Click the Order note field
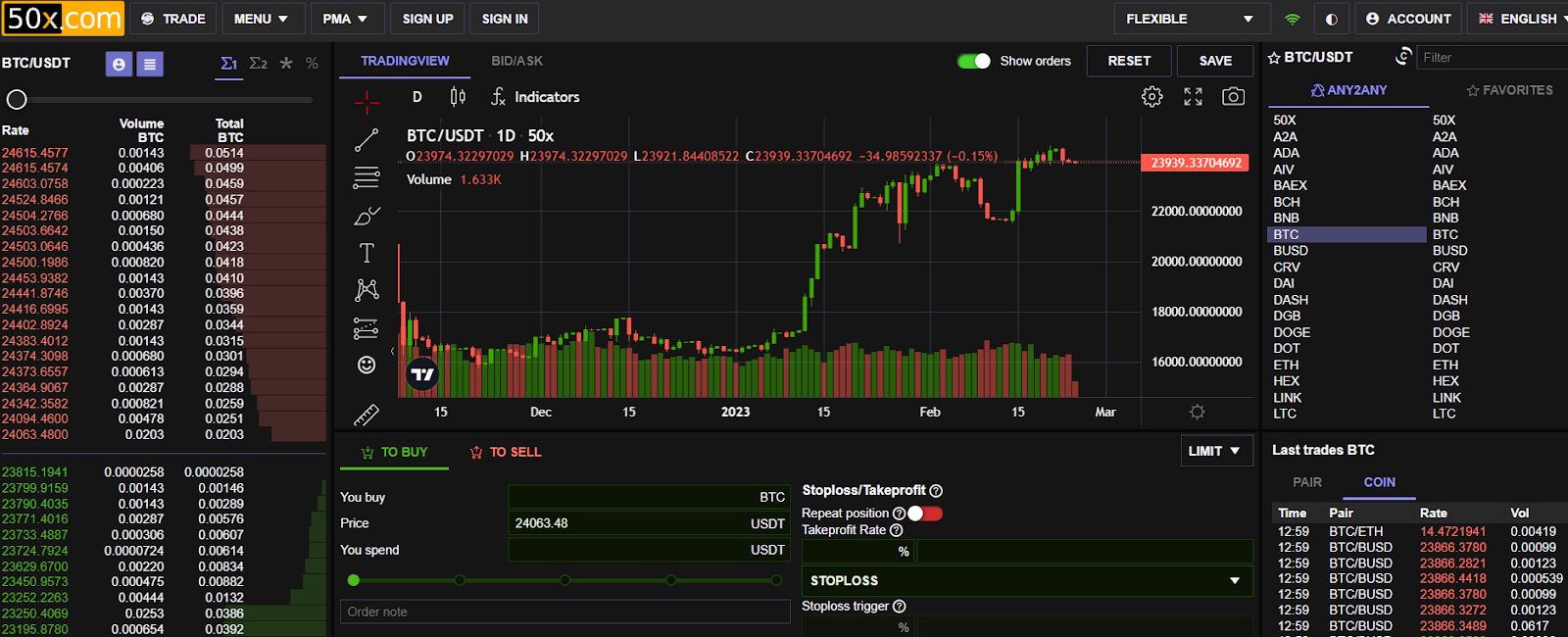This screenshot has width=1568, height=637. pos(564,612)
